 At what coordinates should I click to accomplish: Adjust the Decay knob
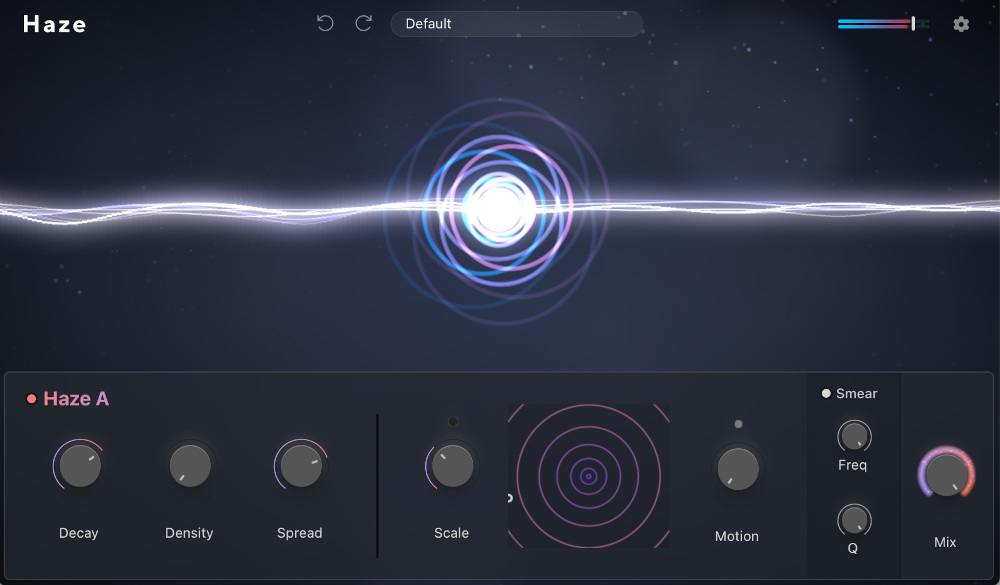[x=78, y=464]
